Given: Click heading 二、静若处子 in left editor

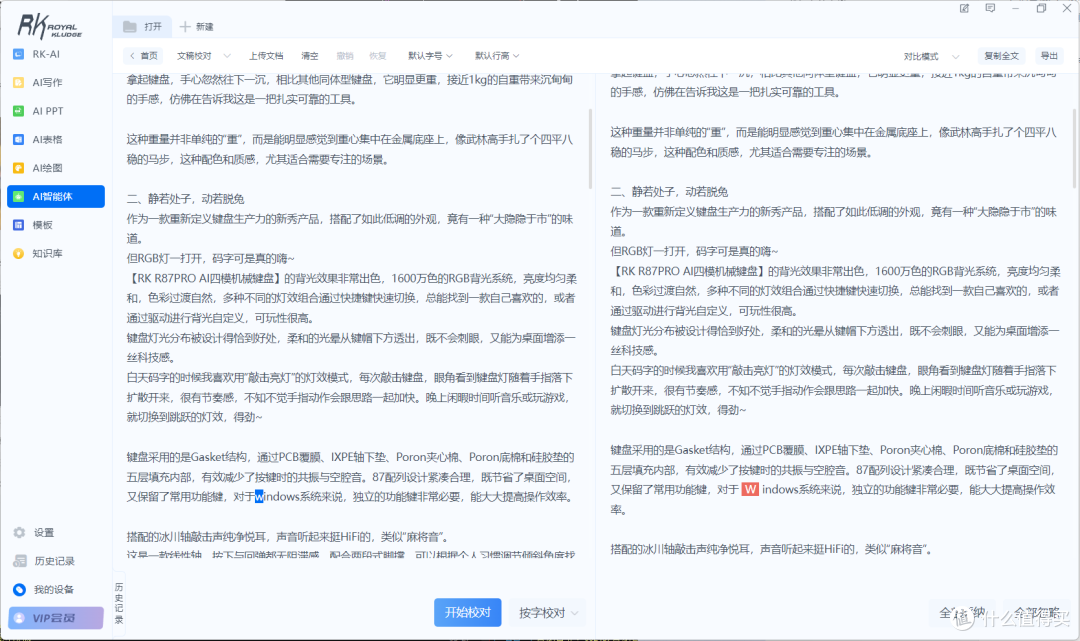Looking at the screenshot, I should (x=185, y=199).
